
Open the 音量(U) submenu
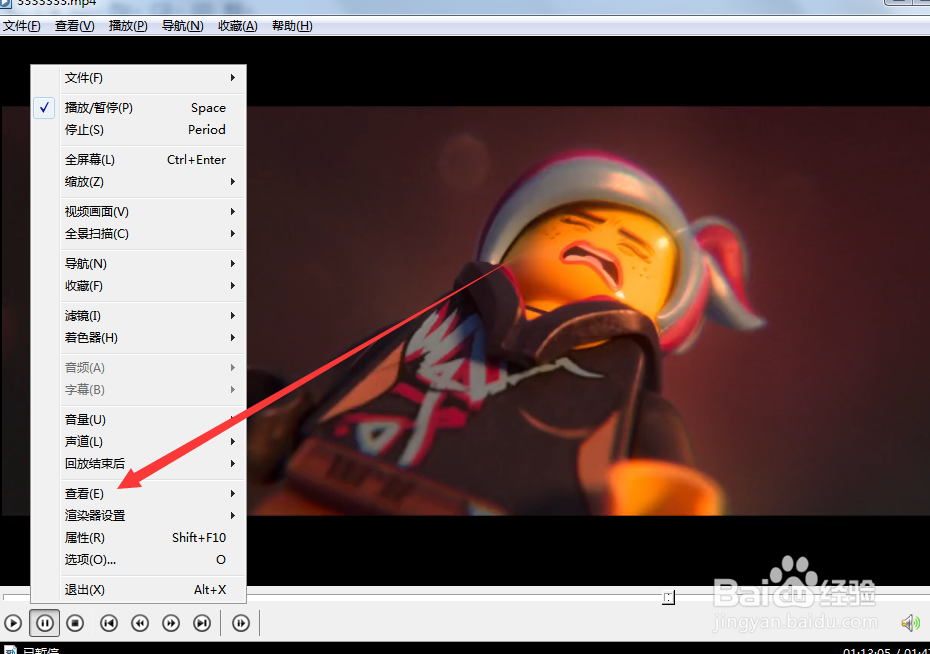[139, 420]
